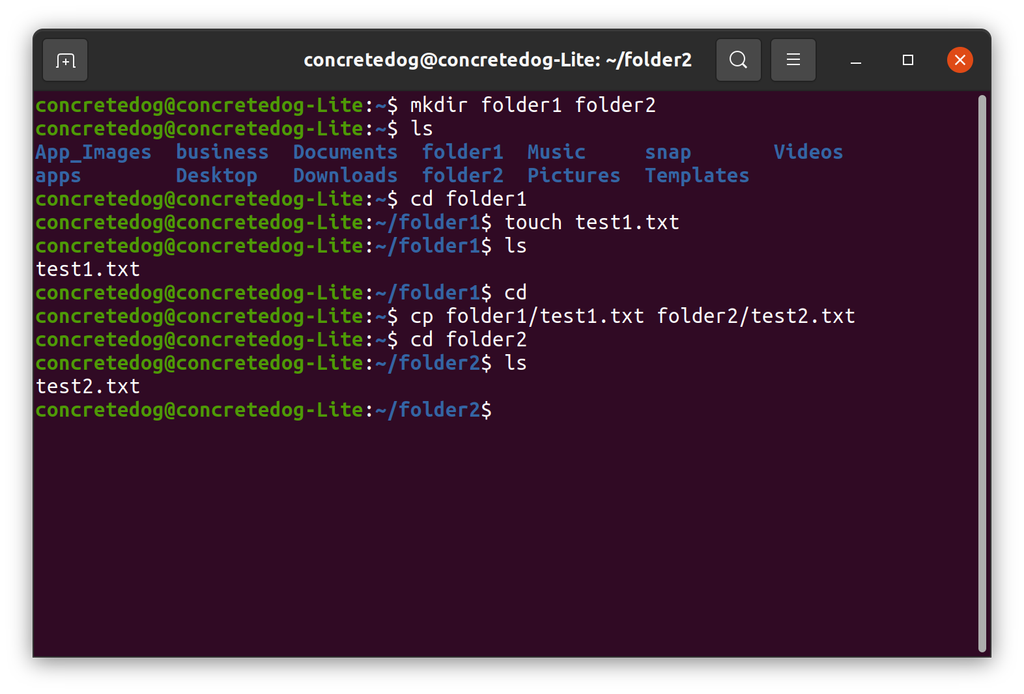The height and width of the screenshot is (694, 1024).
Task: Open a new terminal tab
Action: click(64, 59)
